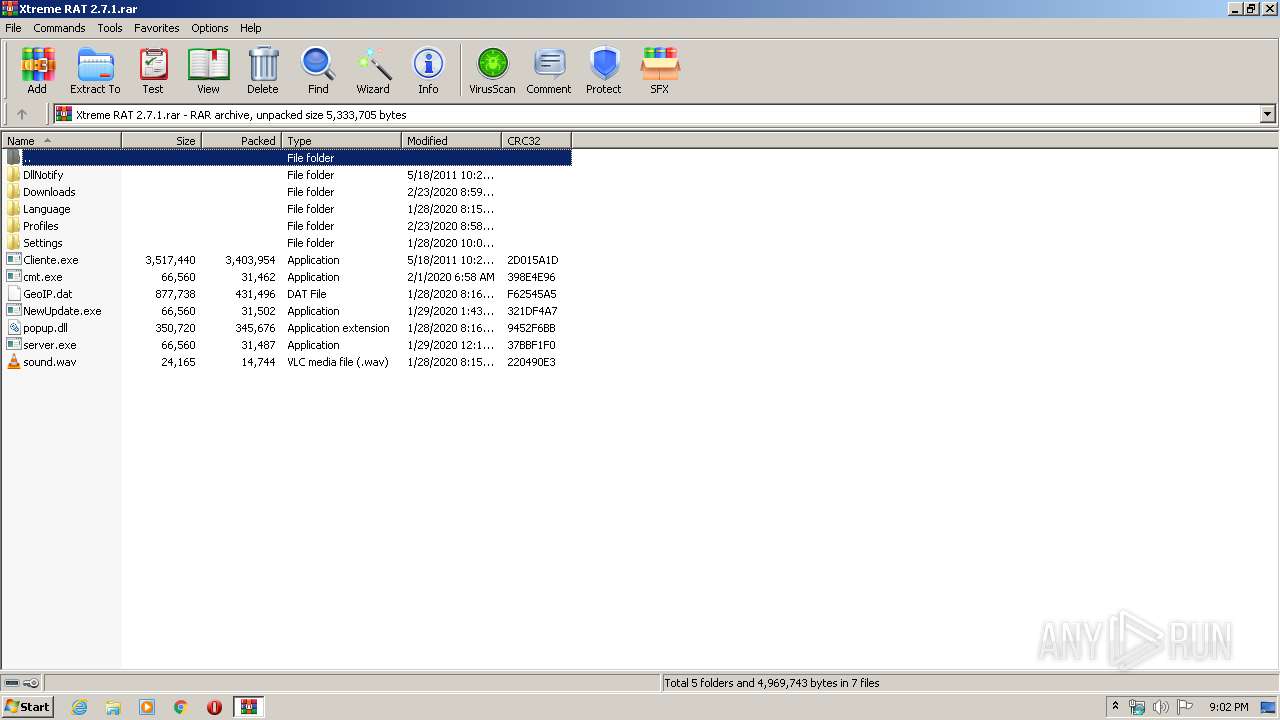Click the taskbar clock 9:02 PM
Viewport: 1280px width, 720px height.
pos(1228,707)
